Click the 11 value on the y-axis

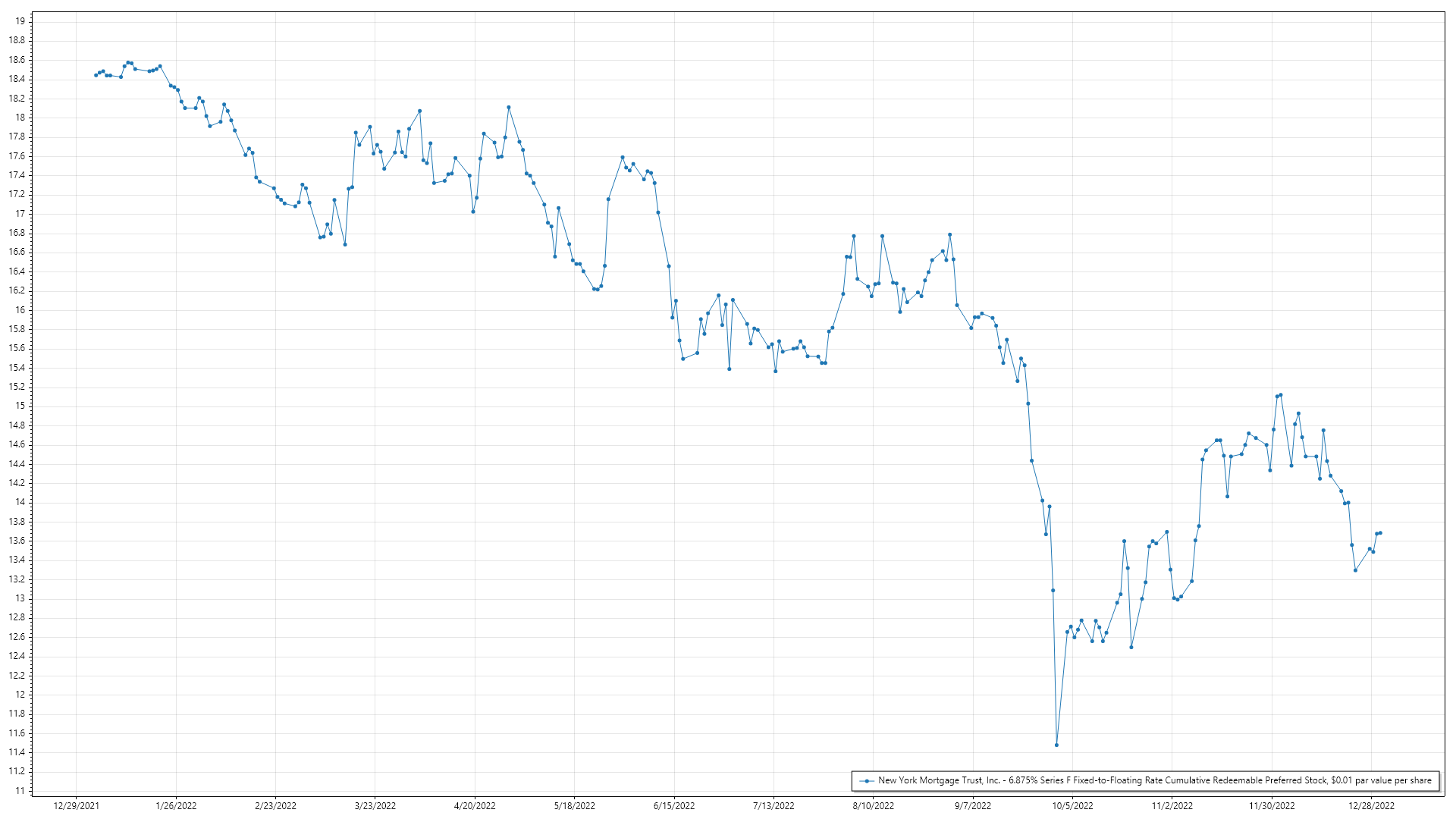[x=20, y=791]
